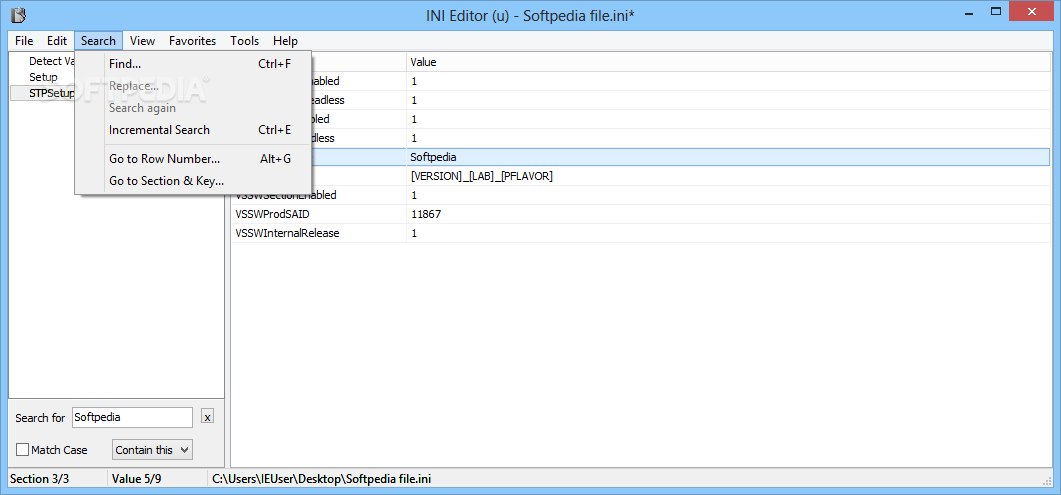Image resolution: width=1061 pixels, height=495 pixels.
Task: Click the file path in the status bar
Action: pyautogui.click(x=321, y=479)
